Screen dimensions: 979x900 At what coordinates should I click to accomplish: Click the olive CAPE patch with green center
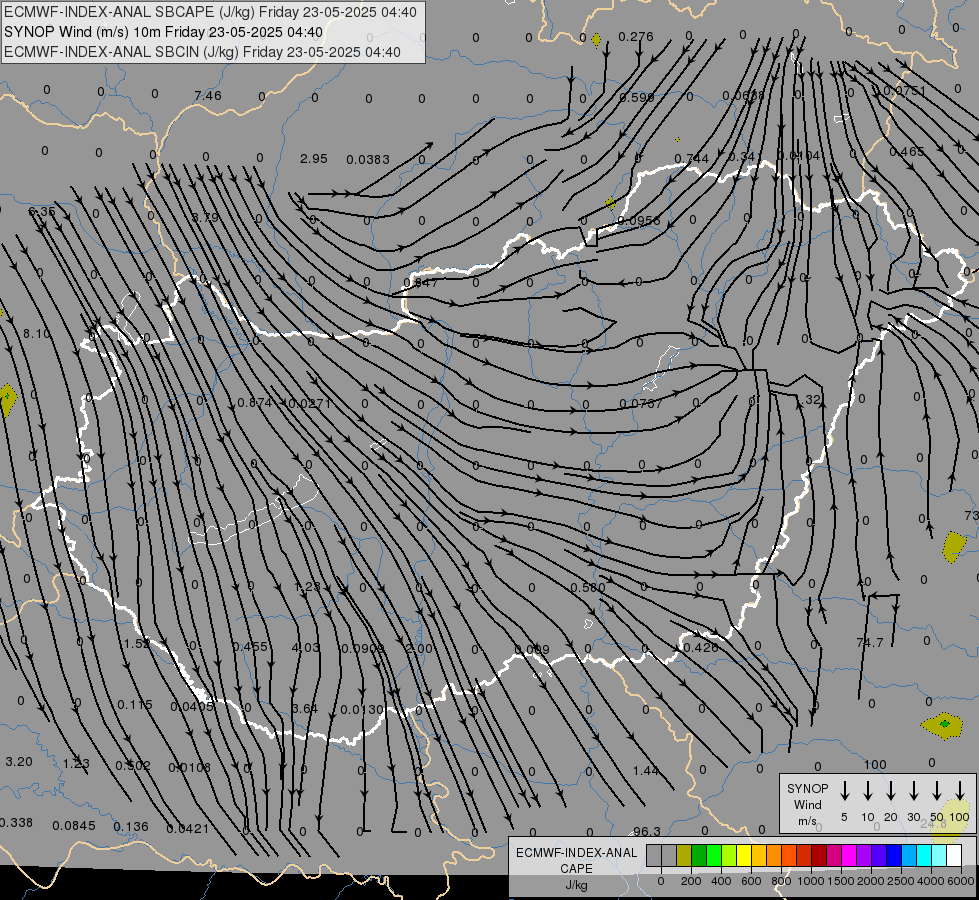(x=943, y=725)
